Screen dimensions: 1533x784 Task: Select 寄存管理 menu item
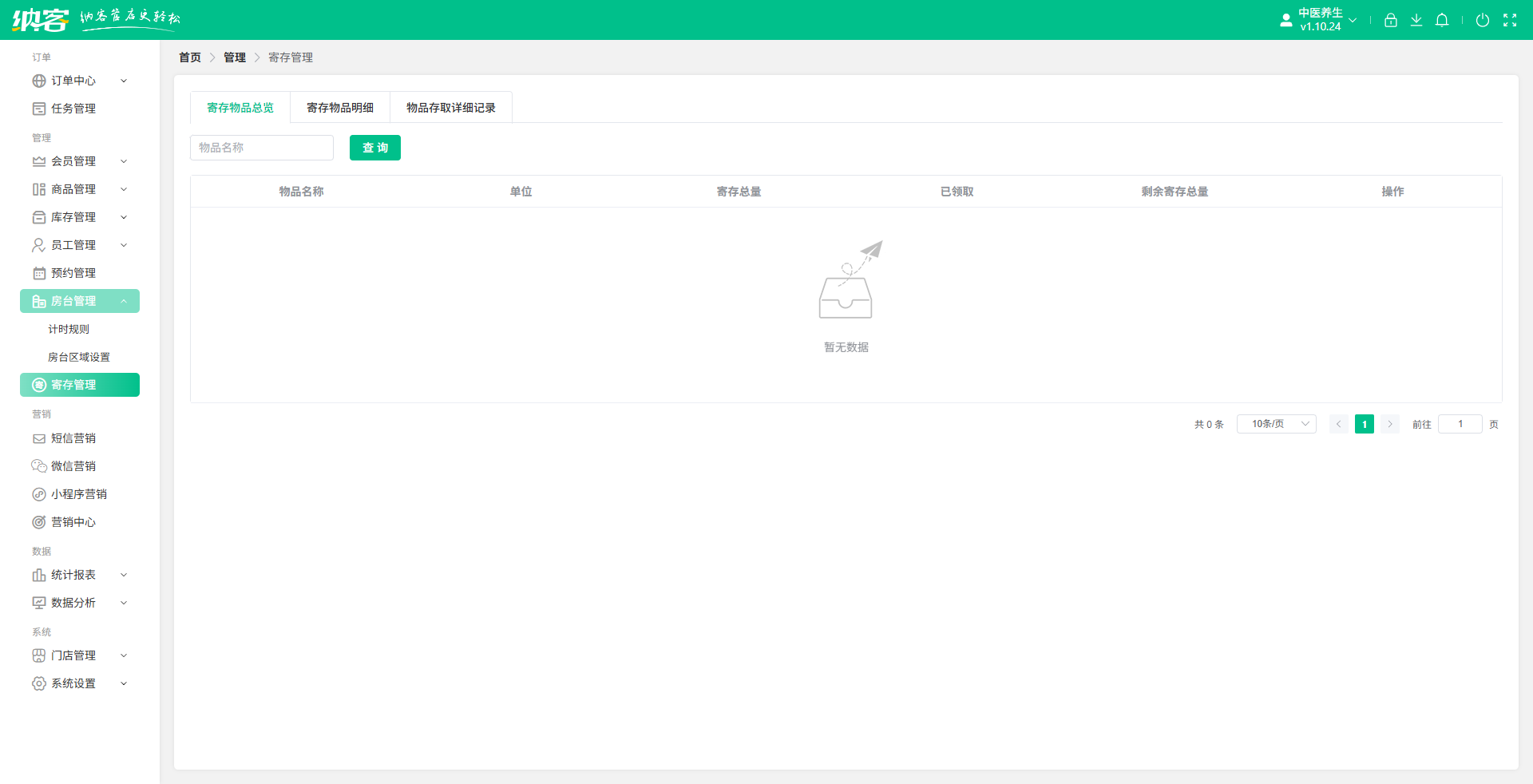[80, 385]
